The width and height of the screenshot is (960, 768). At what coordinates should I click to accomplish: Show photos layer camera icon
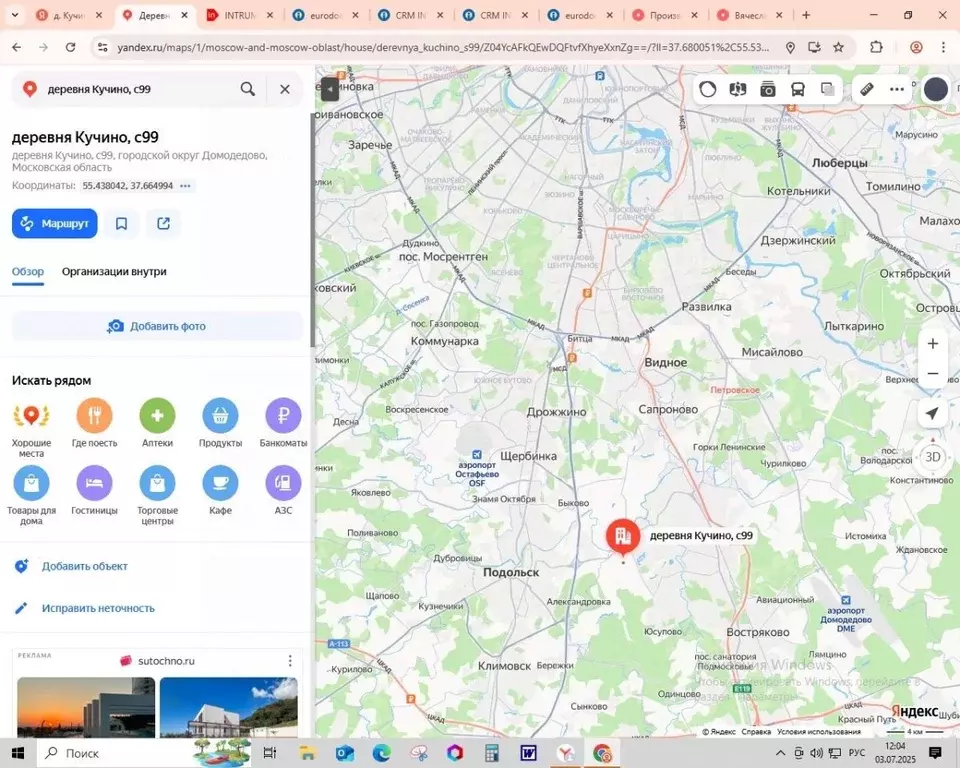[x=768, y=89]
